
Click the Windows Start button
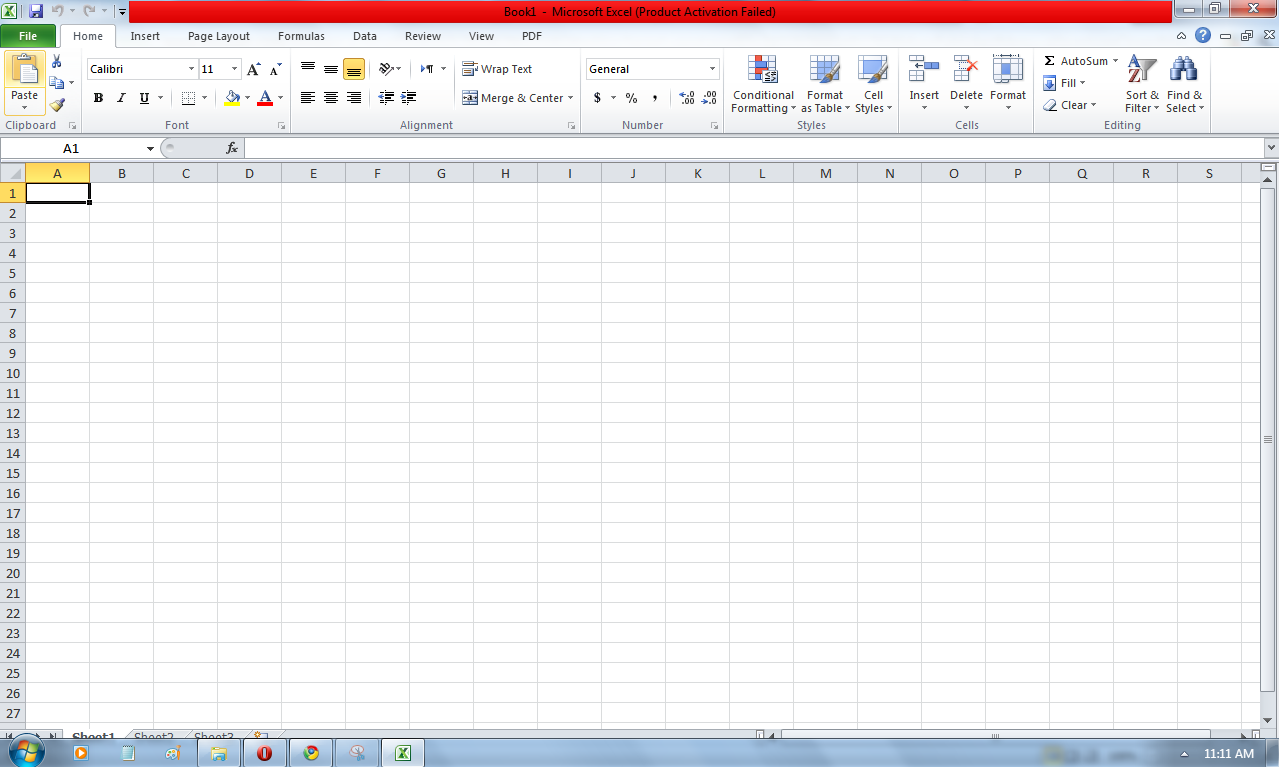(27, 753)
